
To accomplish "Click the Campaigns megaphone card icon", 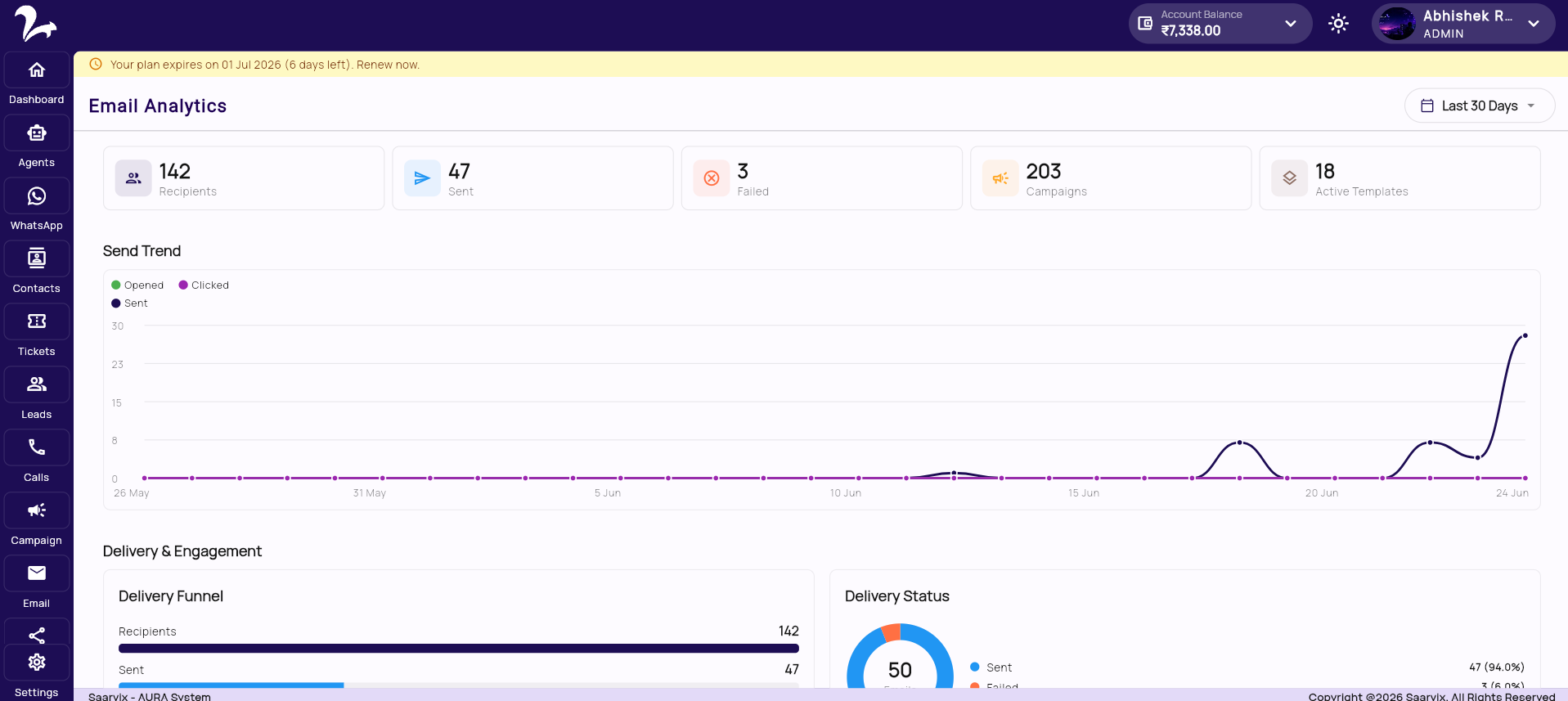I will tap(1000, 178).
